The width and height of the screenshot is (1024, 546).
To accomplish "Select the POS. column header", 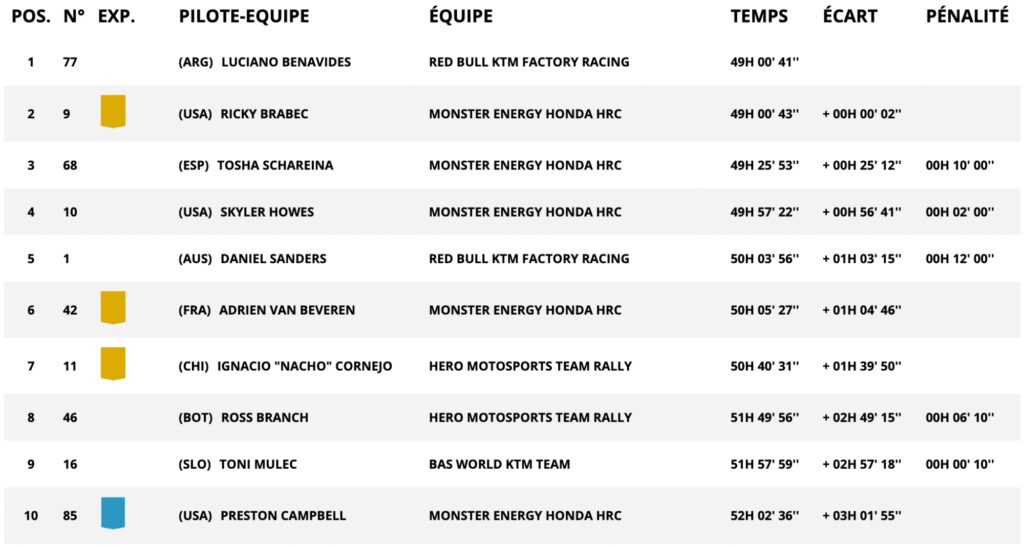I will [31, 16].
